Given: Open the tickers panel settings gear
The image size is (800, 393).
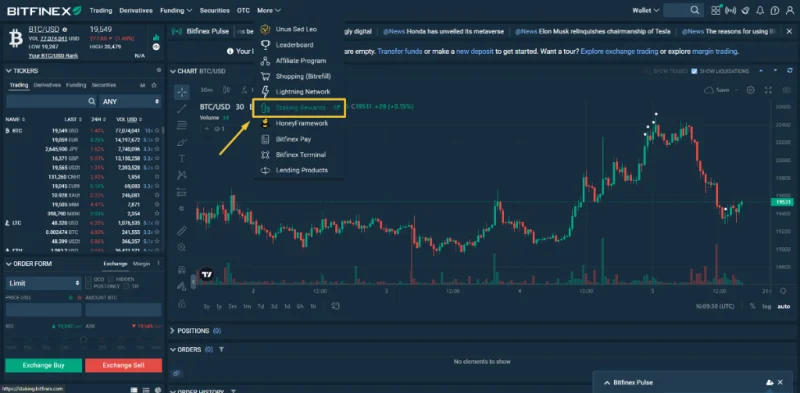Looking at the screenshot, I should point(159,70).
